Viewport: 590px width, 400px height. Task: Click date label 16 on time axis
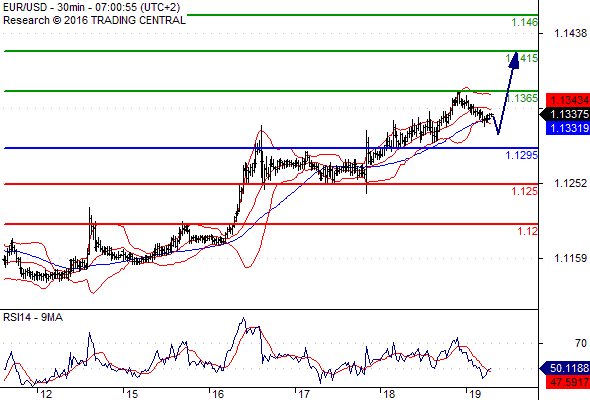(x=218, y=394)
